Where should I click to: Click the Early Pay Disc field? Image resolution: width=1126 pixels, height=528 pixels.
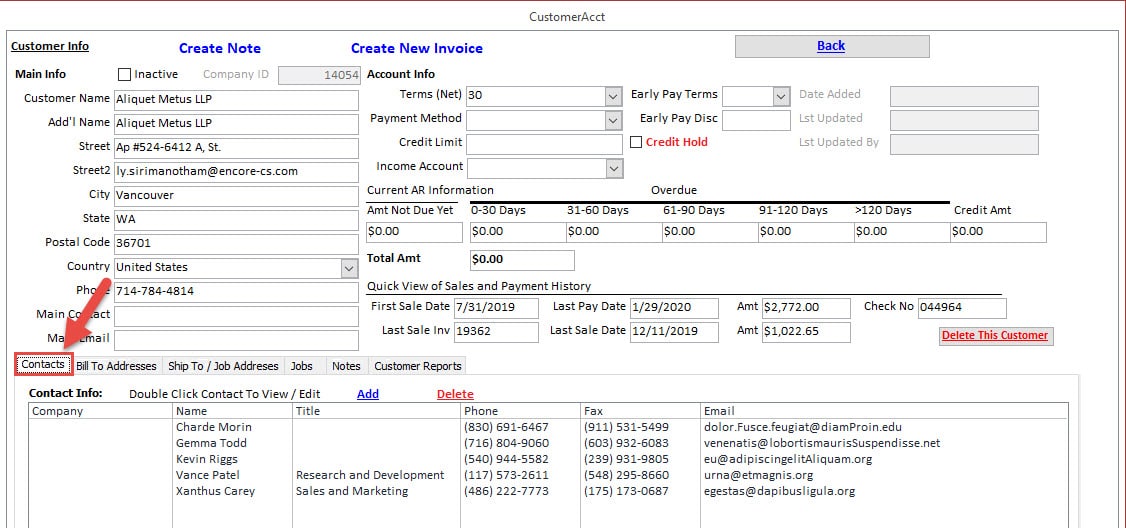tap(756, 120)
